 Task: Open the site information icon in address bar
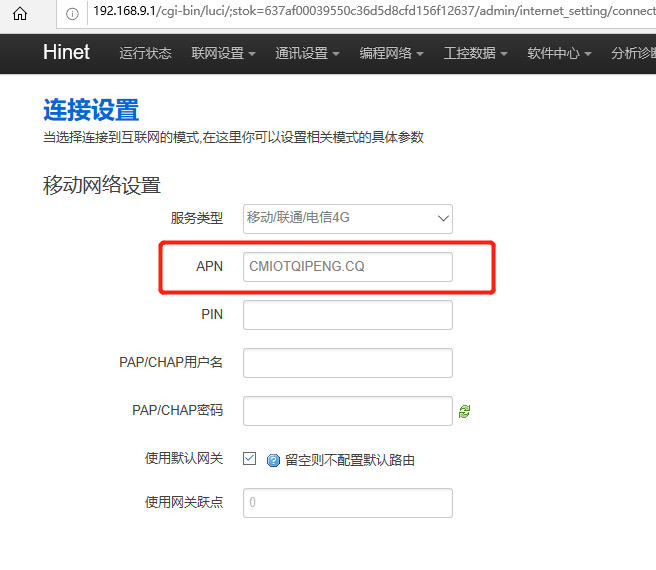pos(72,14)
